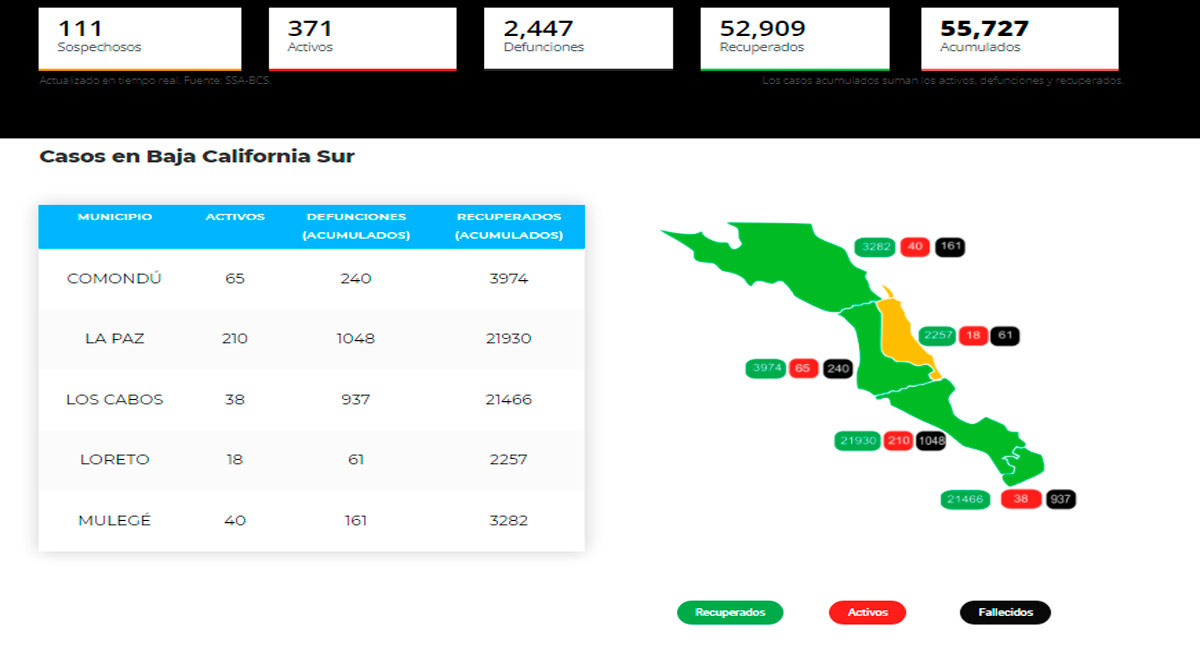Click the 'Actualizado en tiempo real' source note
1200x666 pixels.
155,81
